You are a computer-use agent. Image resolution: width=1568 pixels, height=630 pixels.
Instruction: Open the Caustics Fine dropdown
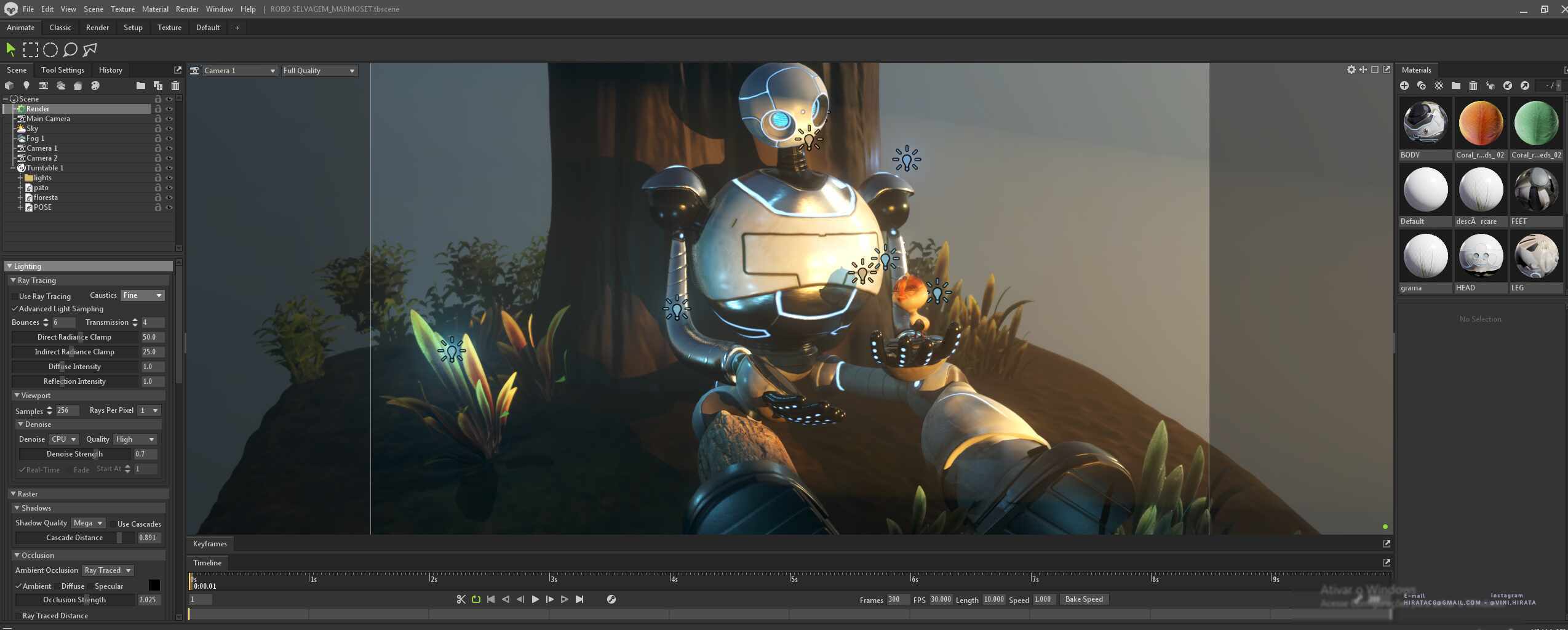[143, 295]
